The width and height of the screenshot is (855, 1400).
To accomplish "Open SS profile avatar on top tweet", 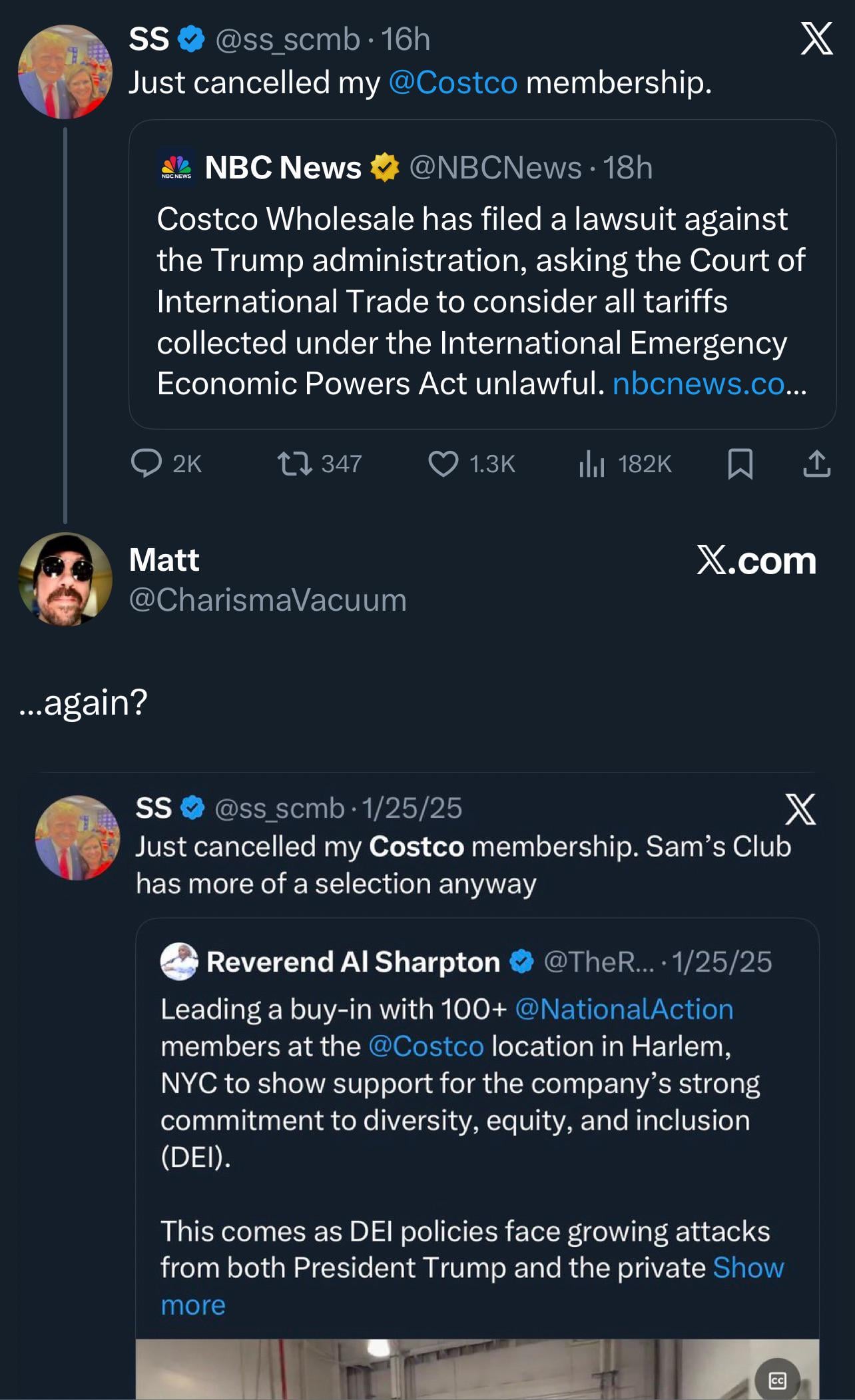I will point(65,72).
